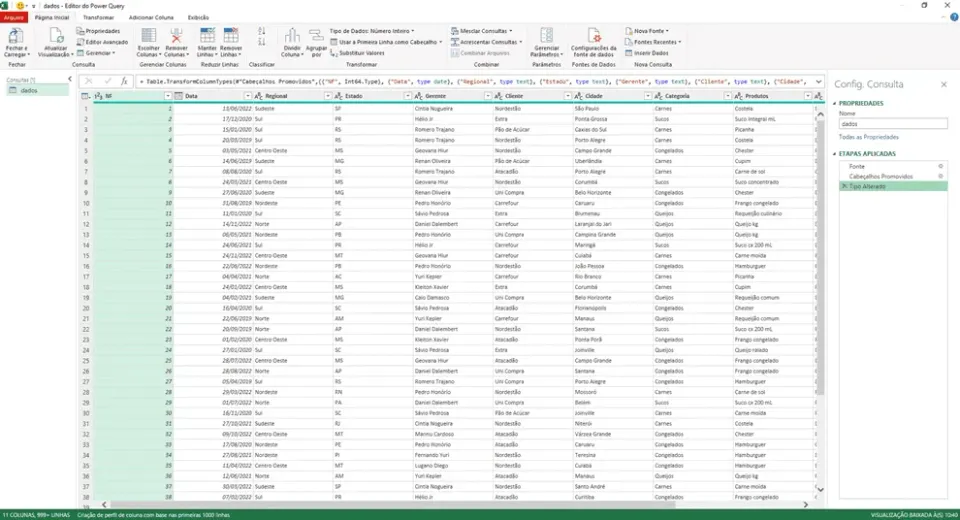Select the Tipo Alterado applied step
This screenshot has height=520, width=960.
pyautogui.click(x=893, y=186)
